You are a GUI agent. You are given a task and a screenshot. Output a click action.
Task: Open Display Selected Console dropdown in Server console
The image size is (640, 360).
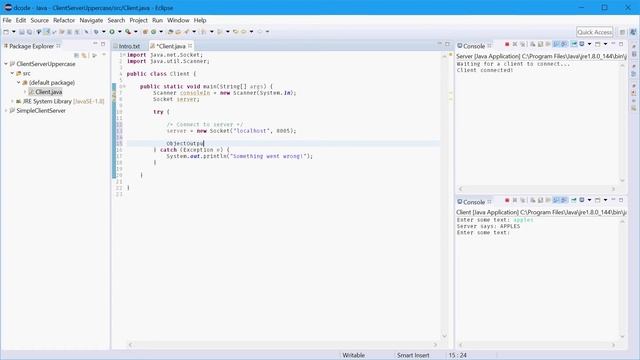pyautogui.click(x=589, y=44)
